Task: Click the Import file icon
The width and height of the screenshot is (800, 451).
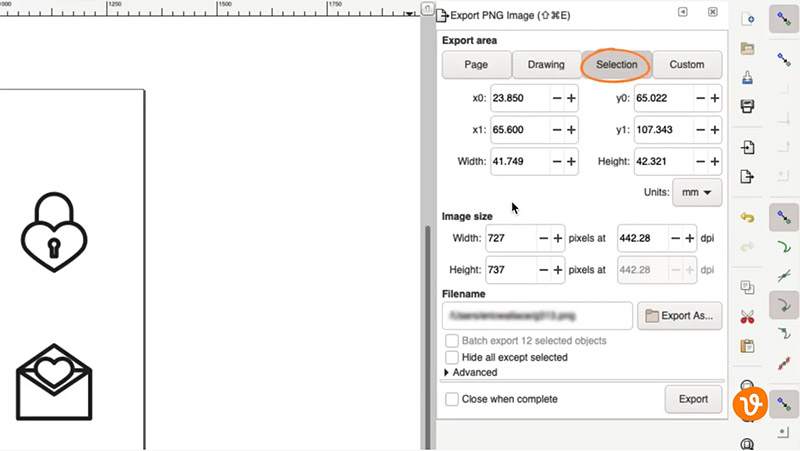Action: 747,148
